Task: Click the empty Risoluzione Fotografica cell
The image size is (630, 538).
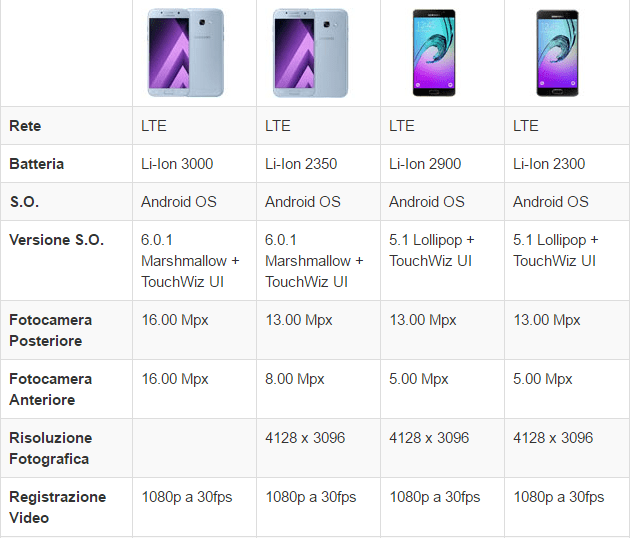Action: 194,448
